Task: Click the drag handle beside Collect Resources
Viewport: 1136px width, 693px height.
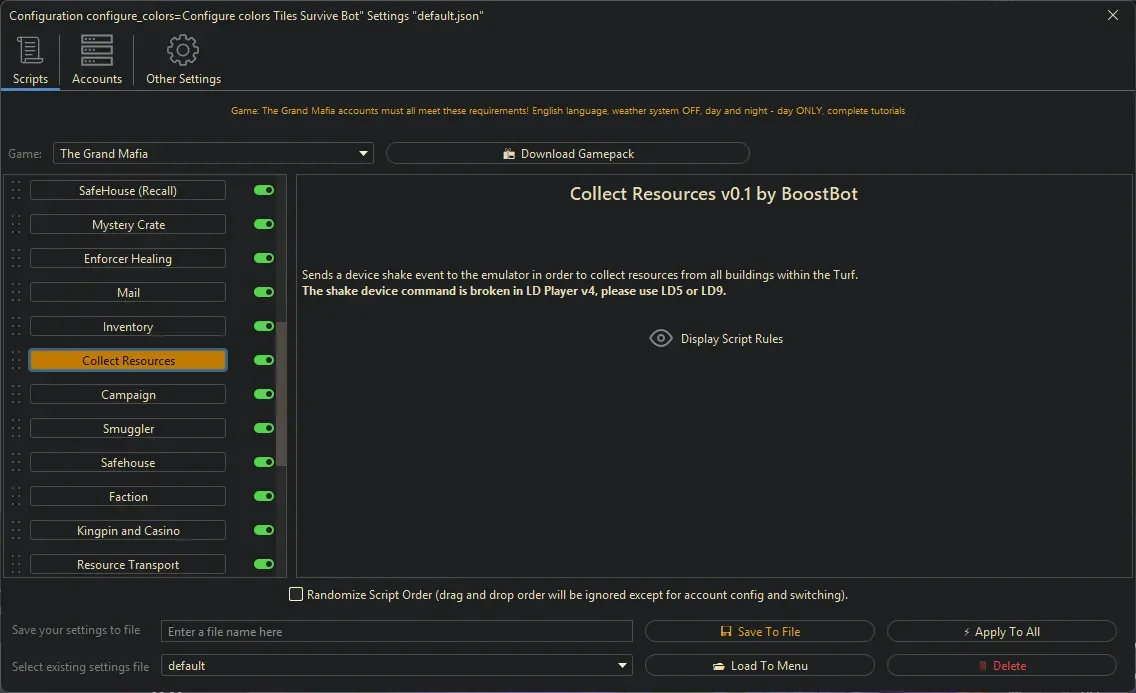Action: (16, 361)
